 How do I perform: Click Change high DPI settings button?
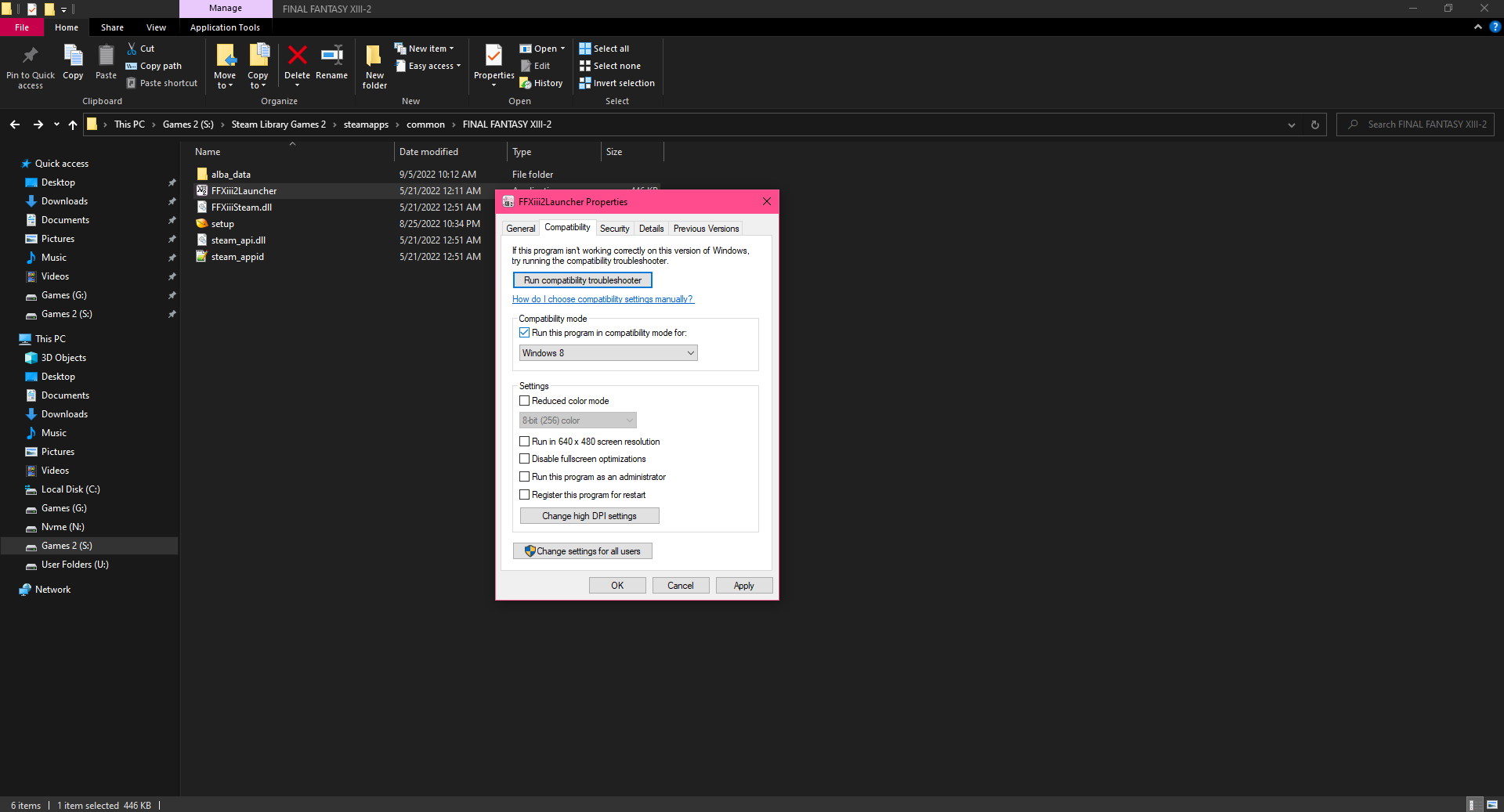pyautogui.click(x=590, y=516)
